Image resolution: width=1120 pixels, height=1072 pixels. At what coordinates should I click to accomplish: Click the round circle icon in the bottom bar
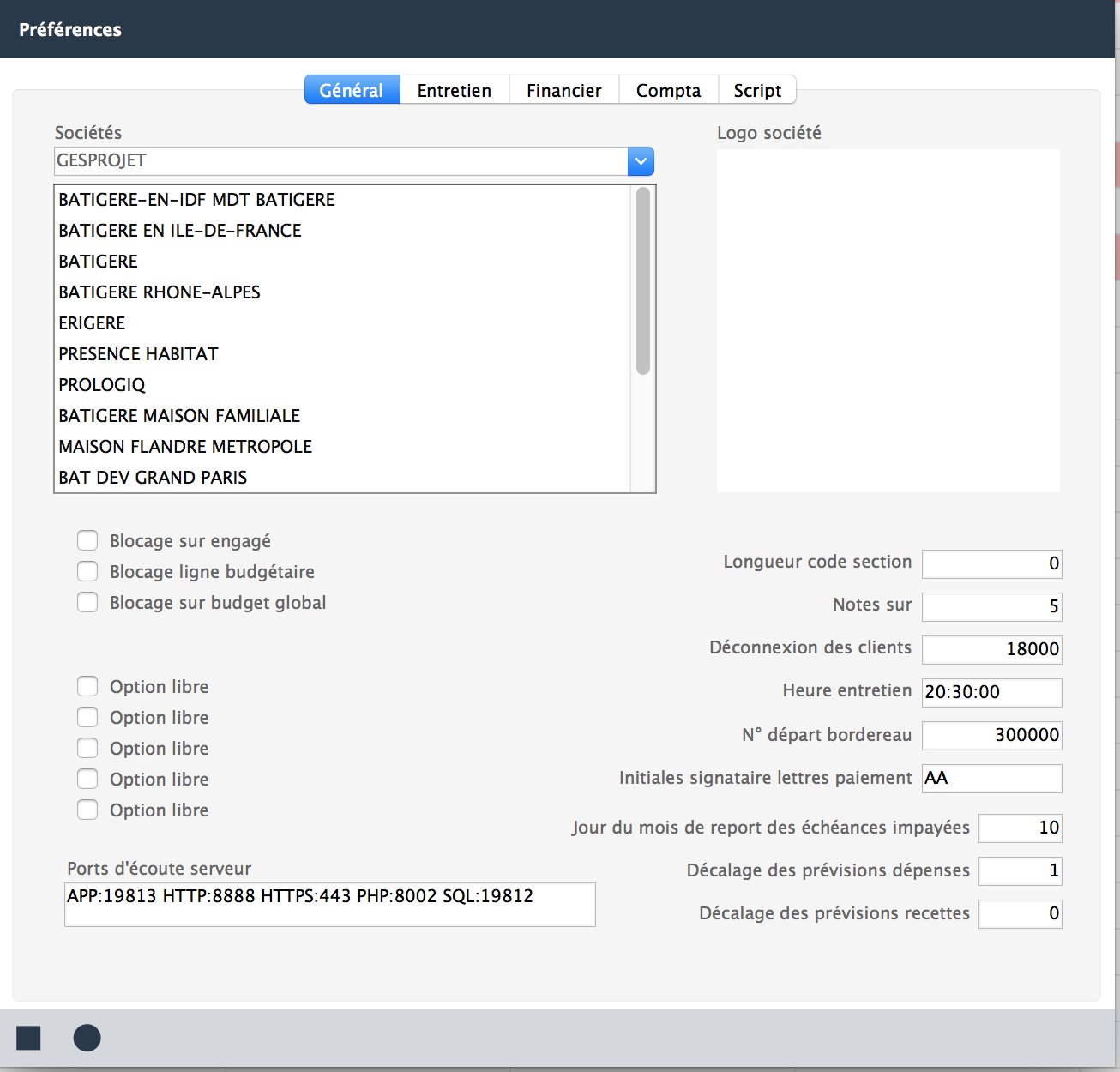(x=87, y=1038)
